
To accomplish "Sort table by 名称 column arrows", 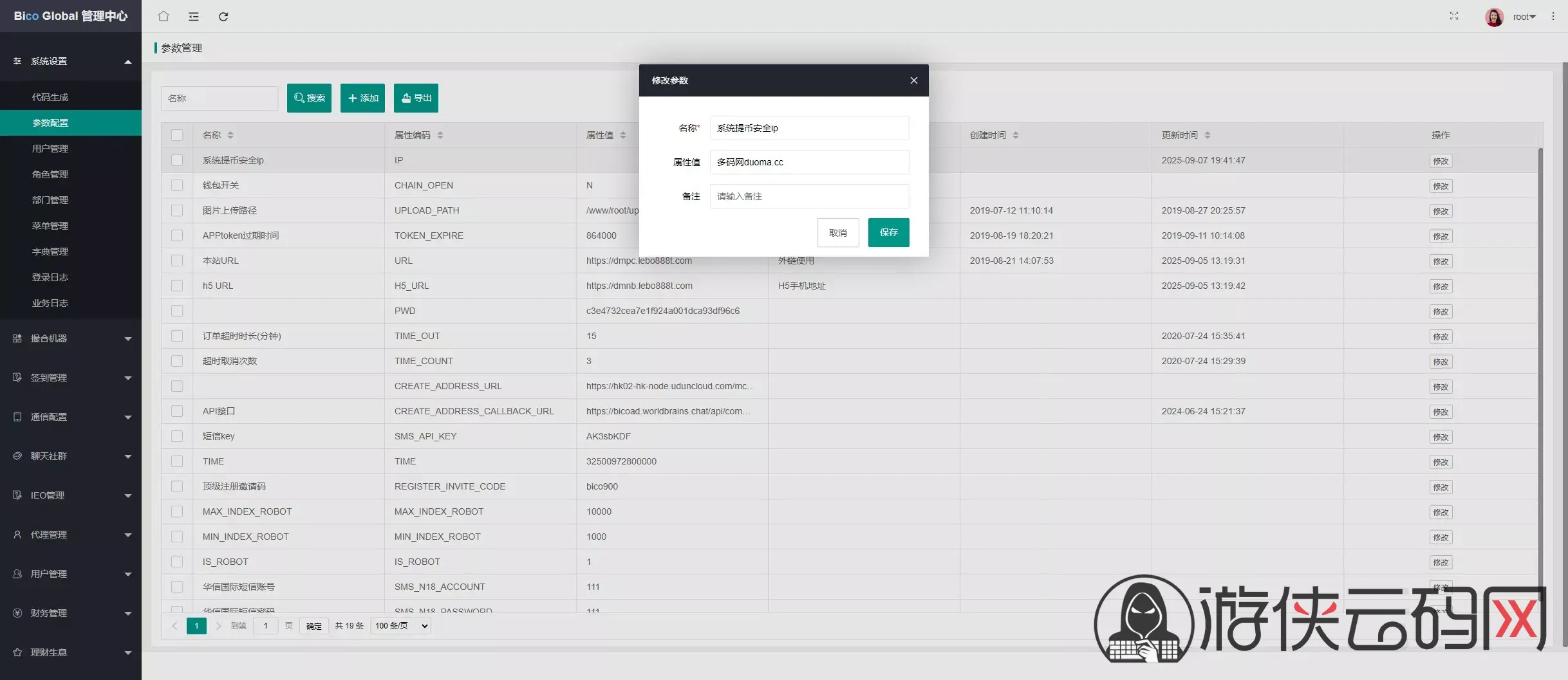I will point(230,135).
